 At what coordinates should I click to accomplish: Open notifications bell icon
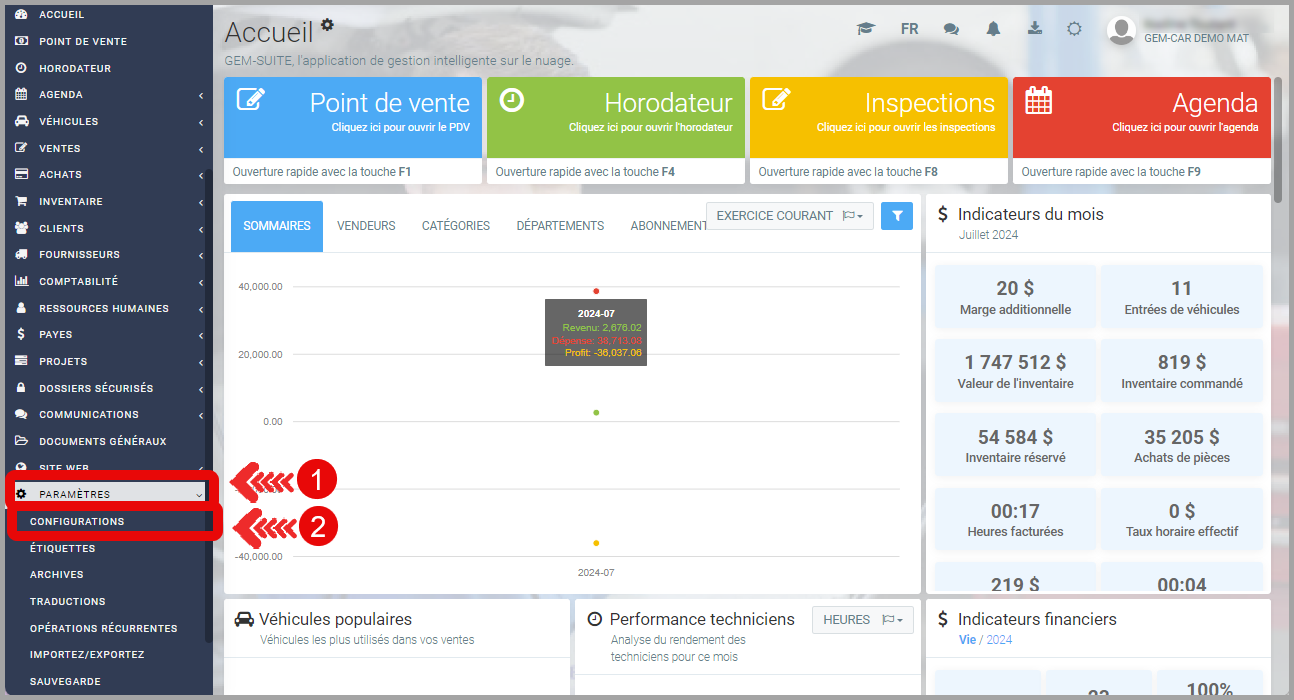point(993,29)
